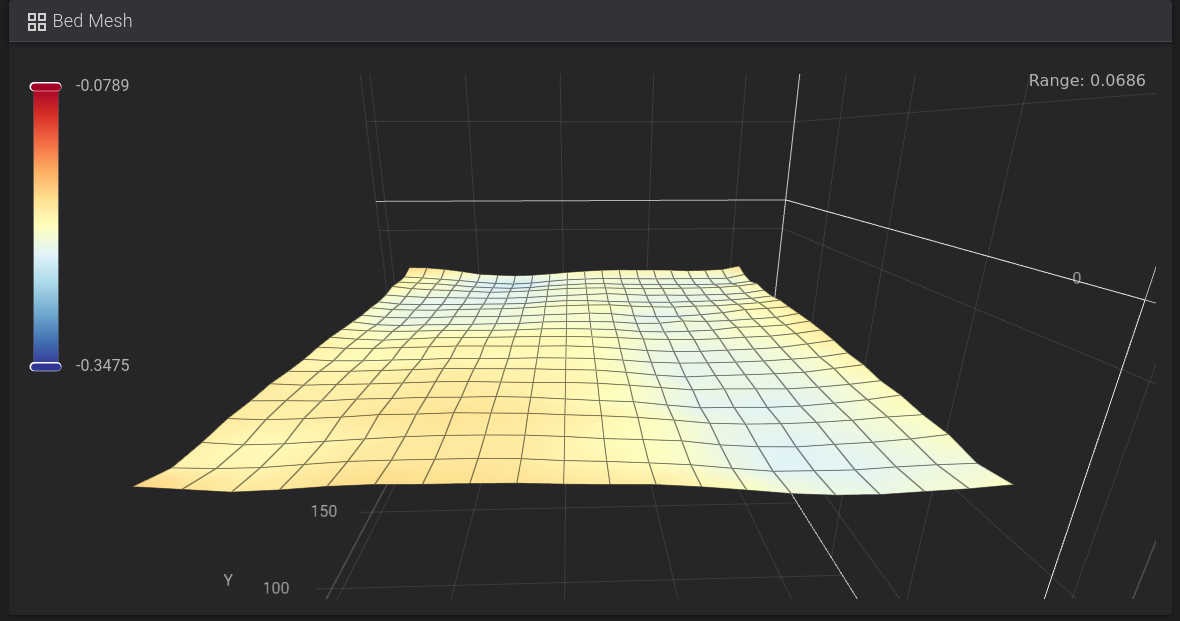1180x621 pixels.
Task: Click the 0 tick on the Z axis
Action: tap(1076, 278)
